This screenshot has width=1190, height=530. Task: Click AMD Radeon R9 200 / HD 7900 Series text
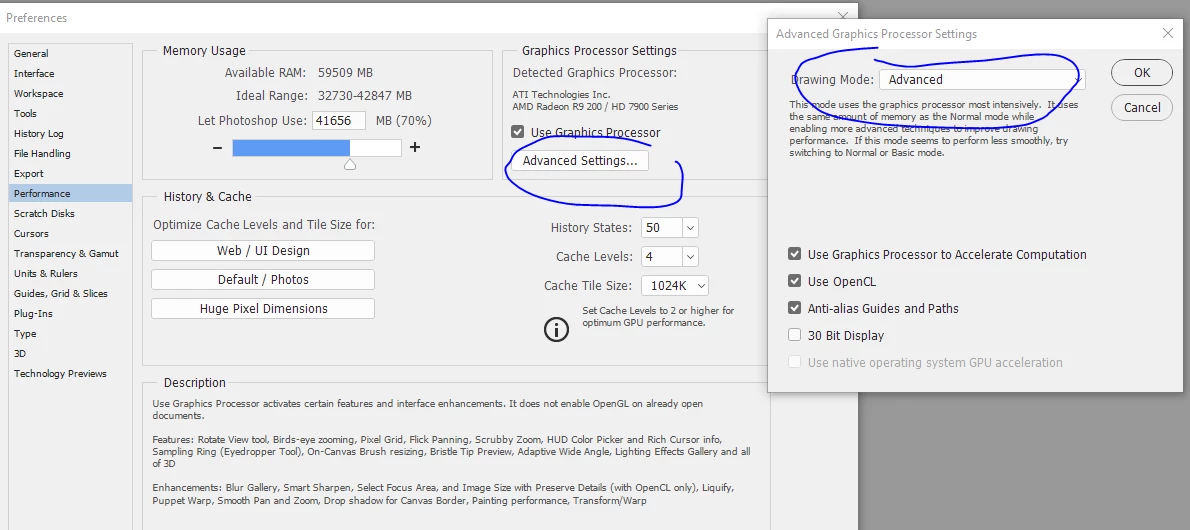click(596, 107)
